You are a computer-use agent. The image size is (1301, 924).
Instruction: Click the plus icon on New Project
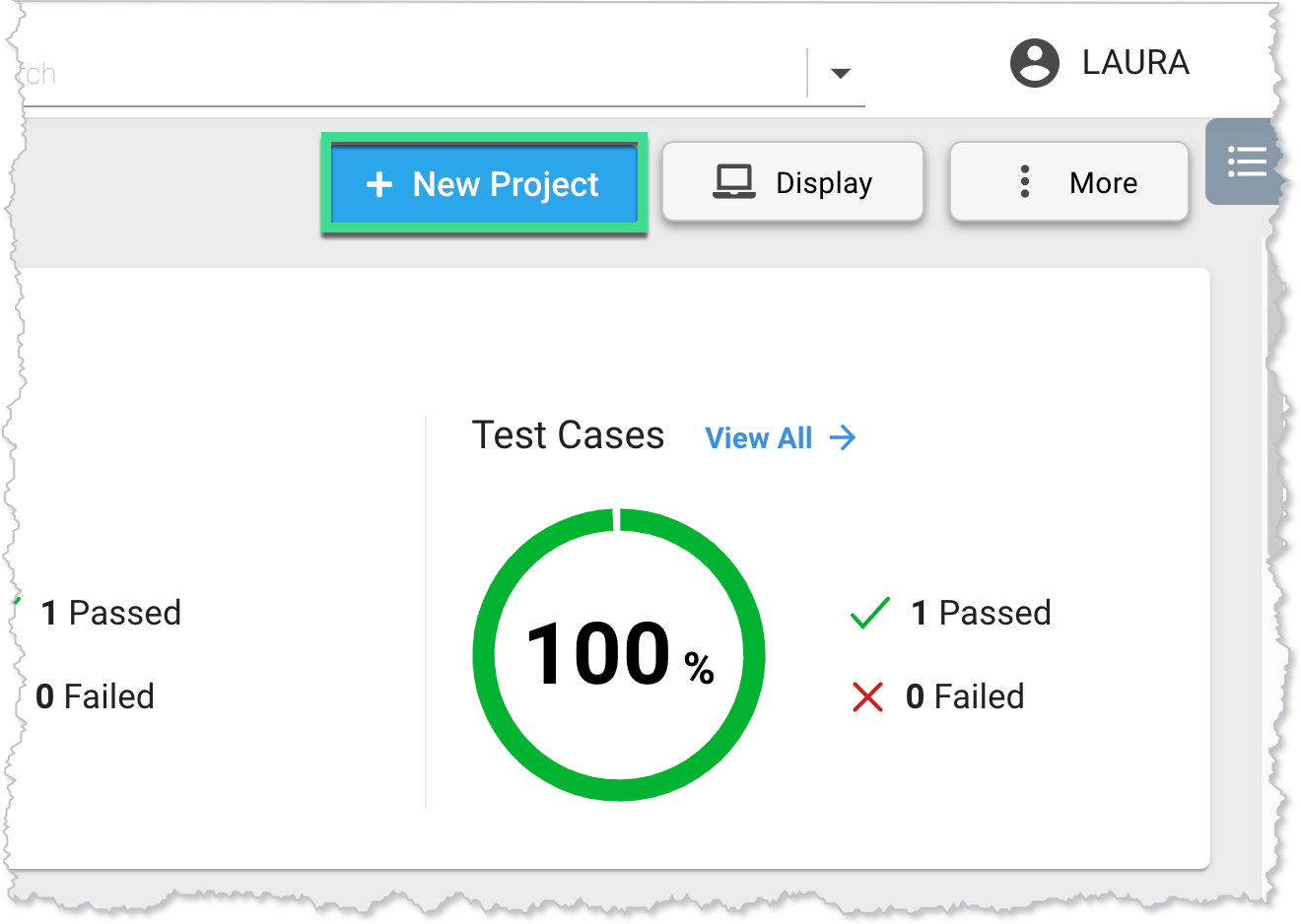click(379, 184)
